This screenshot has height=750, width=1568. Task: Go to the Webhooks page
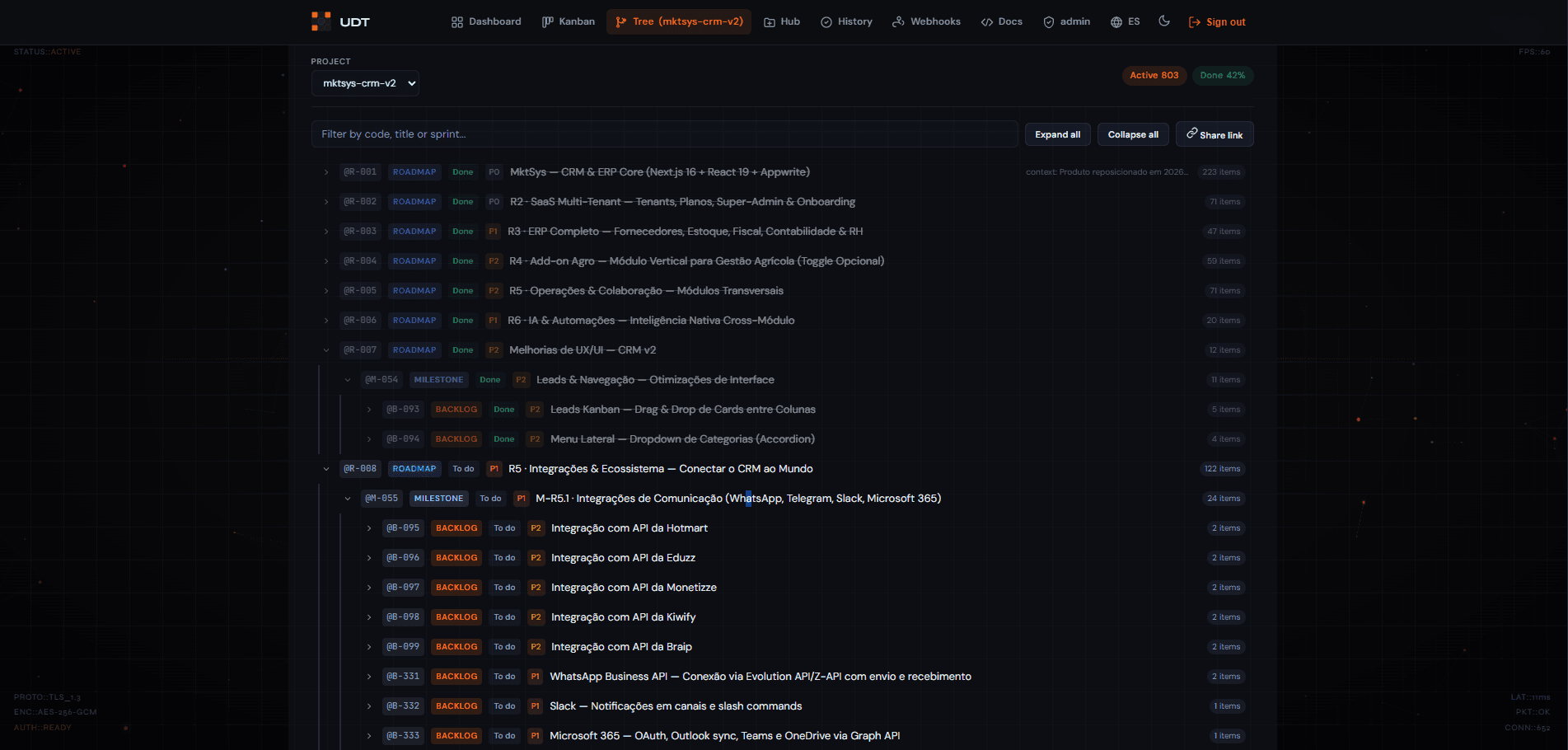[x=926, y=21]
